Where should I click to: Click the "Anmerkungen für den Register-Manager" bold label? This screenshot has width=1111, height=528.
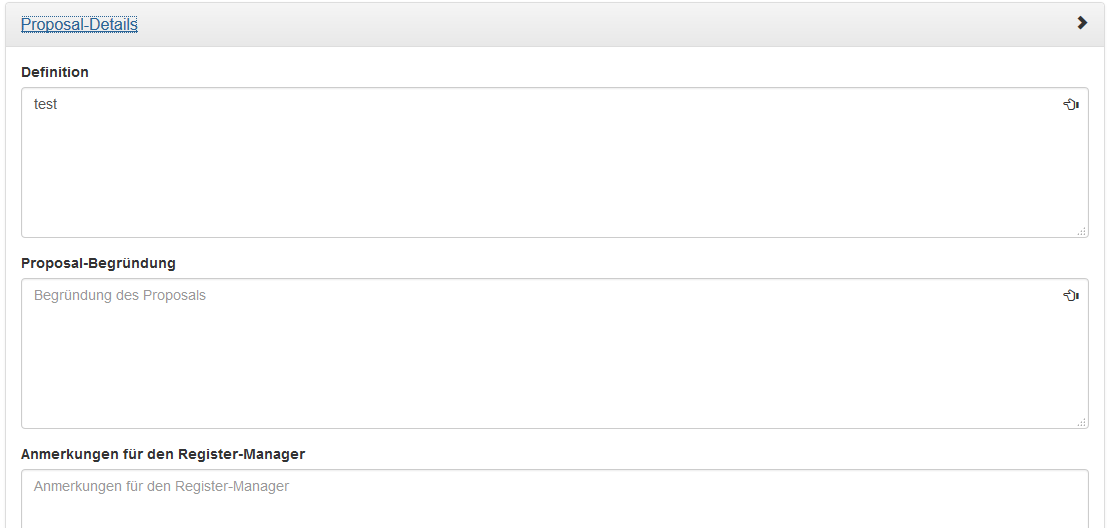tap(163, 454)
